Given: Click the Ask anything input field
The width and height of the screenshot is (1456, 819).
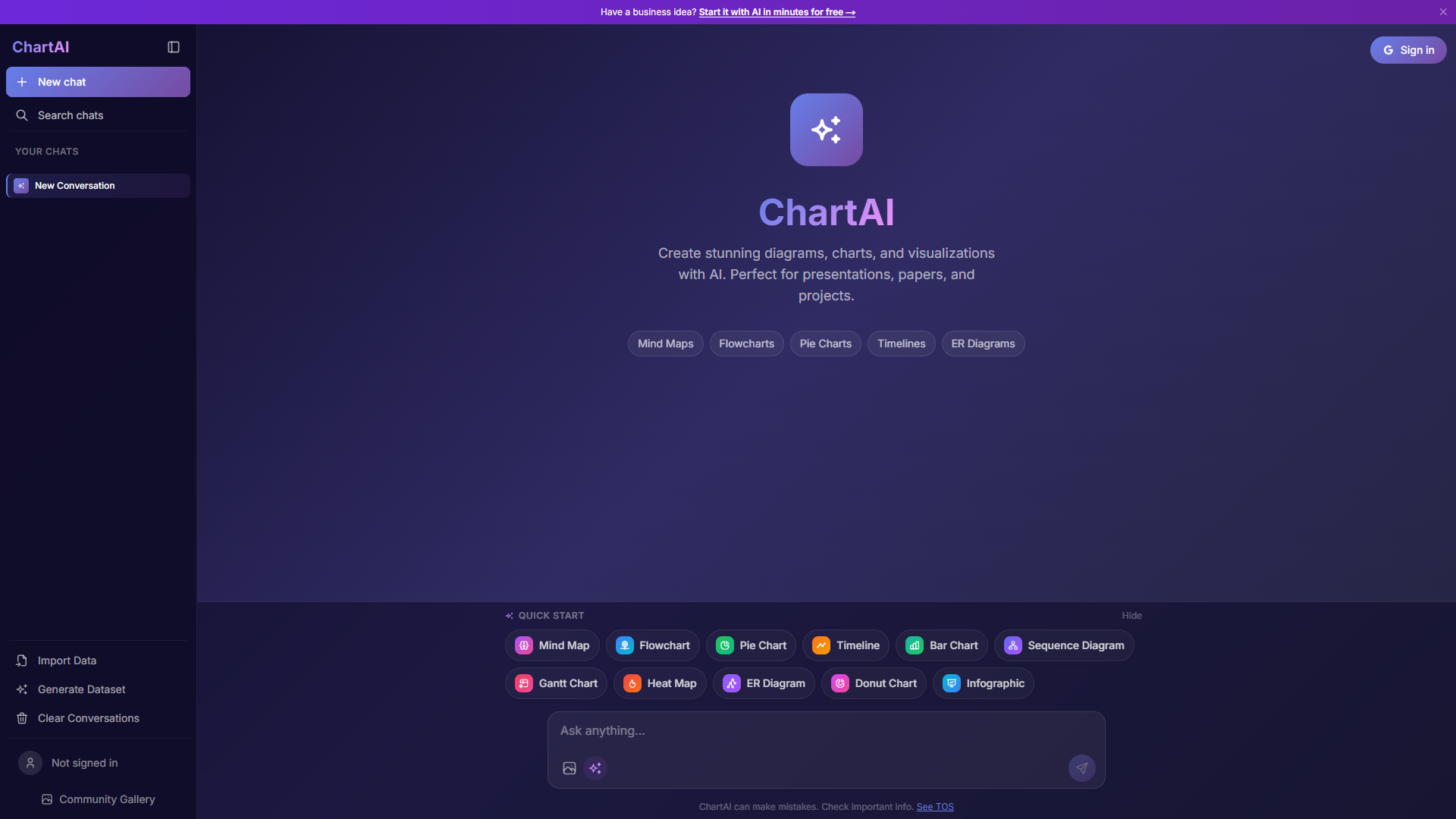Looking at the screenshot, I should (x=827, y=731).
